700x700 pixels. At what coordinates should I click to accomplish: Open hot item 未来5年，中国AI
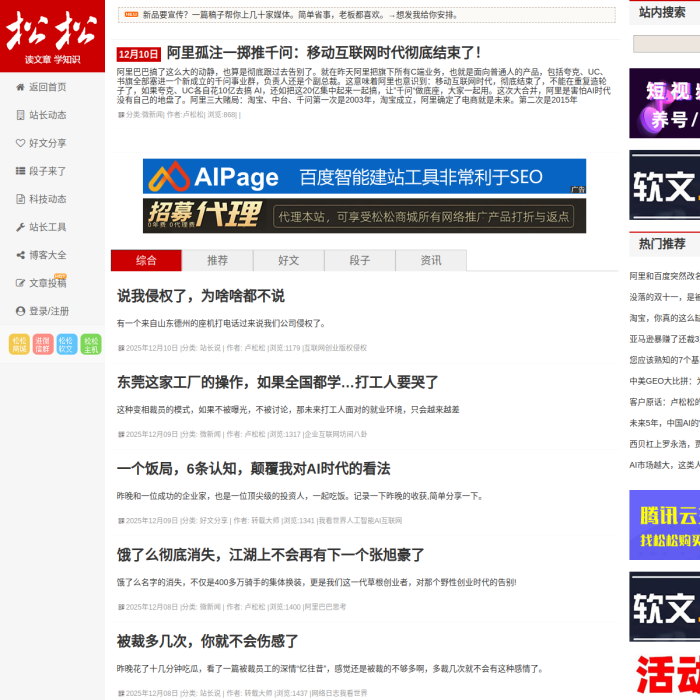(665, 423)
